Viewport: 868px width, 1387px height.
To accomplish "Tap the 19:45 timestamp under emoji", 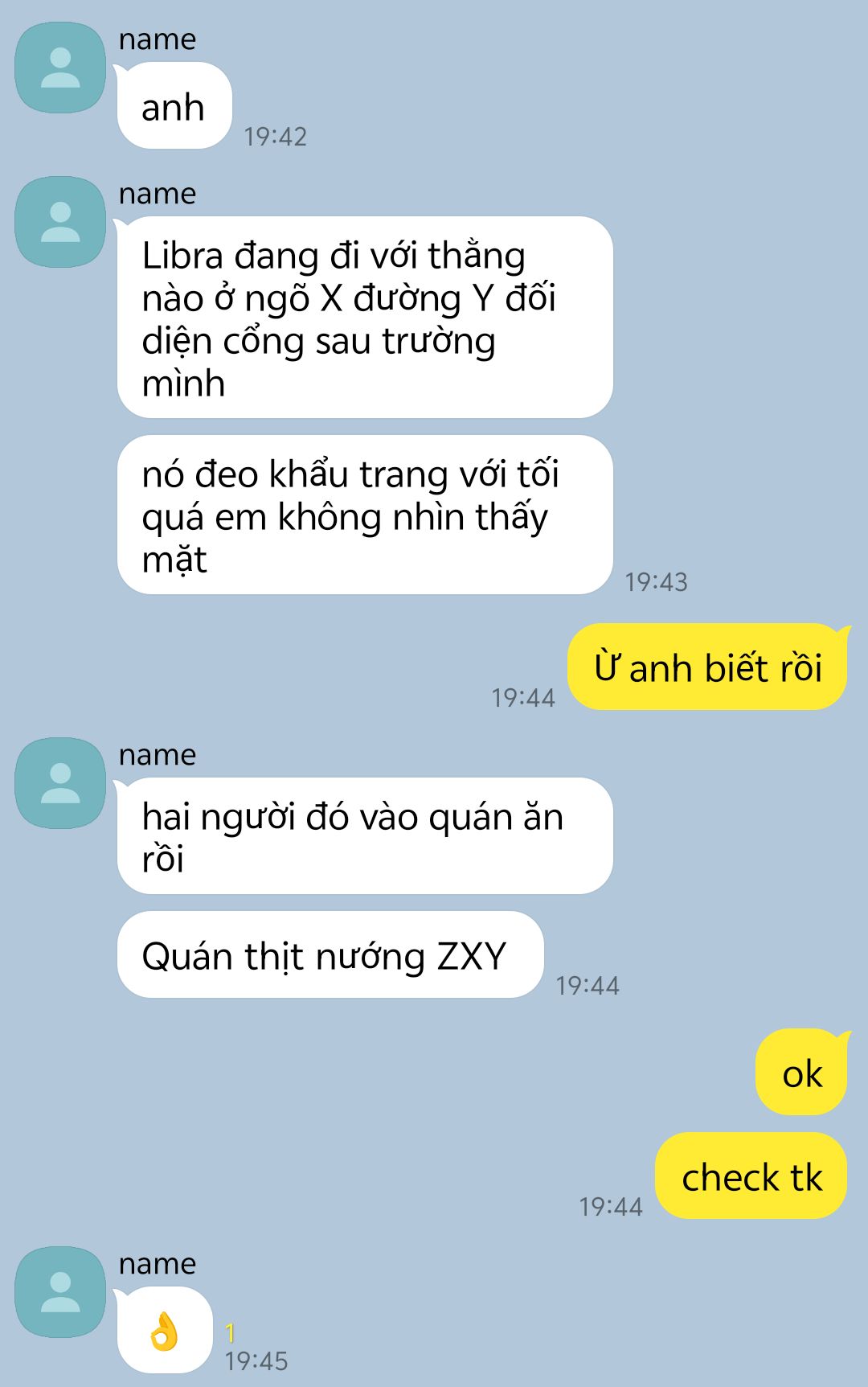I will [x=256, y=1361].
